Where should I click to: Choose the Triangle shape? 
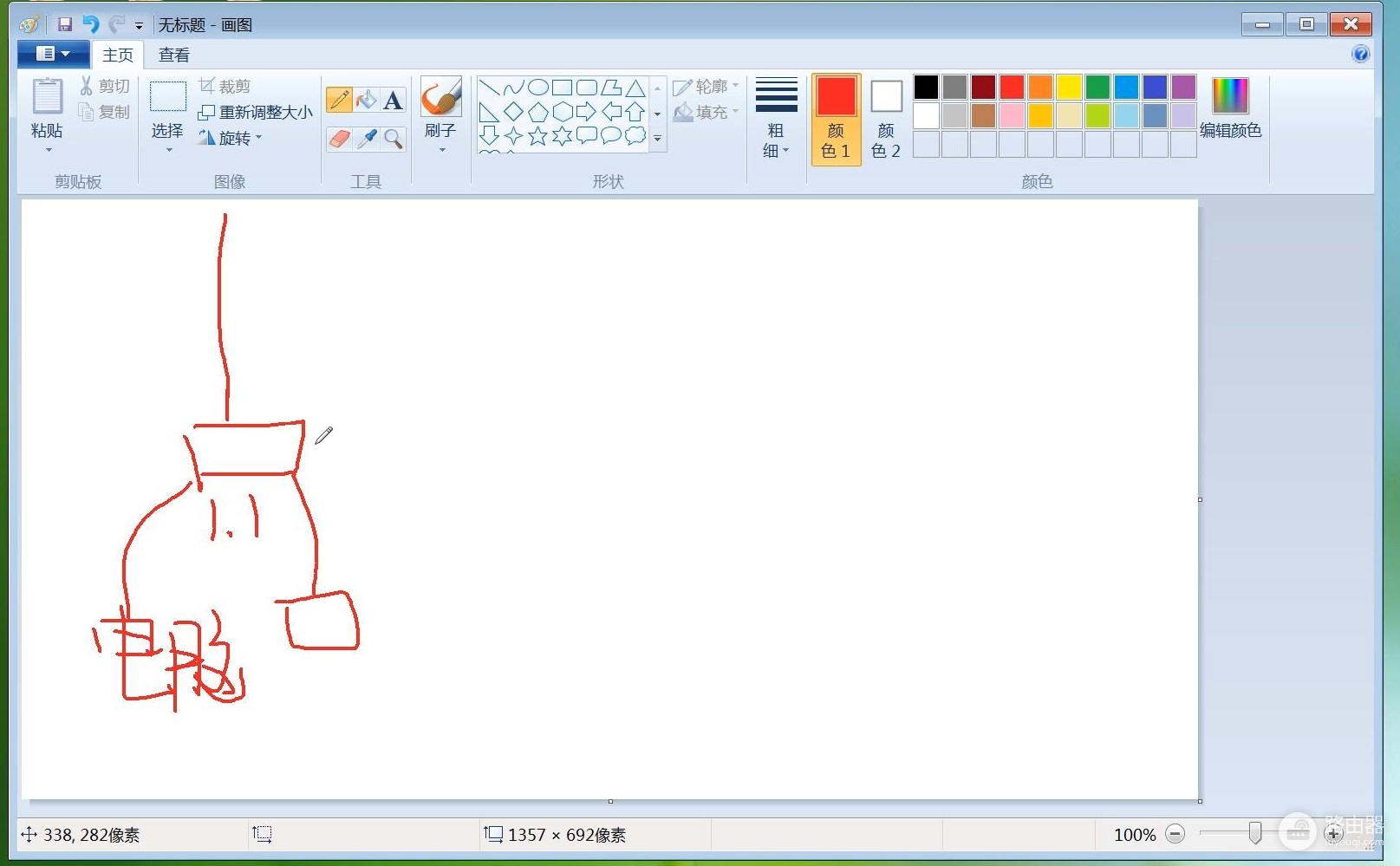click(635, 88)
